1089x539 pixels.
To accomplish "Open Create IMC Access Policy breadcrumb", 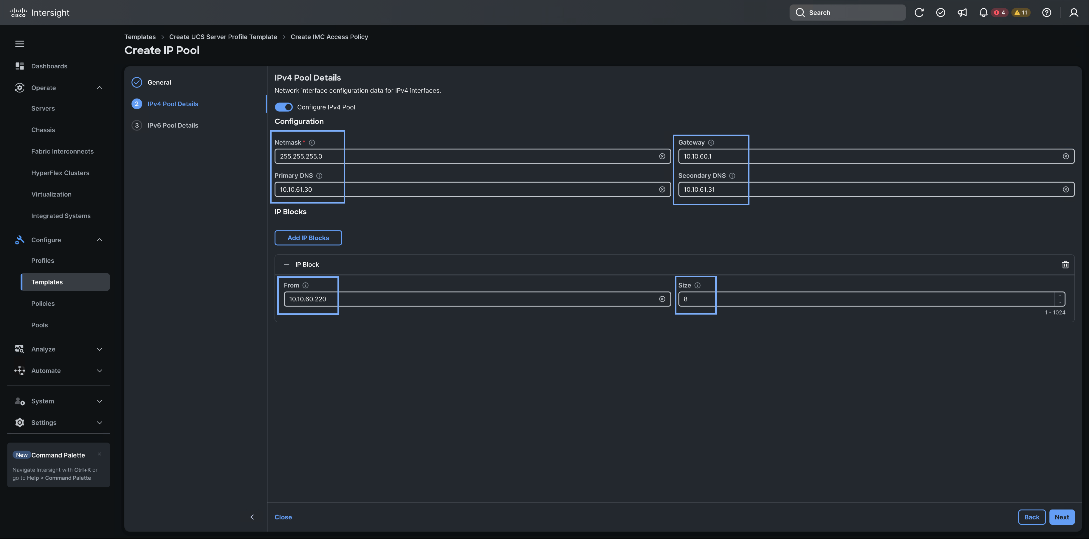I will 329,36.
